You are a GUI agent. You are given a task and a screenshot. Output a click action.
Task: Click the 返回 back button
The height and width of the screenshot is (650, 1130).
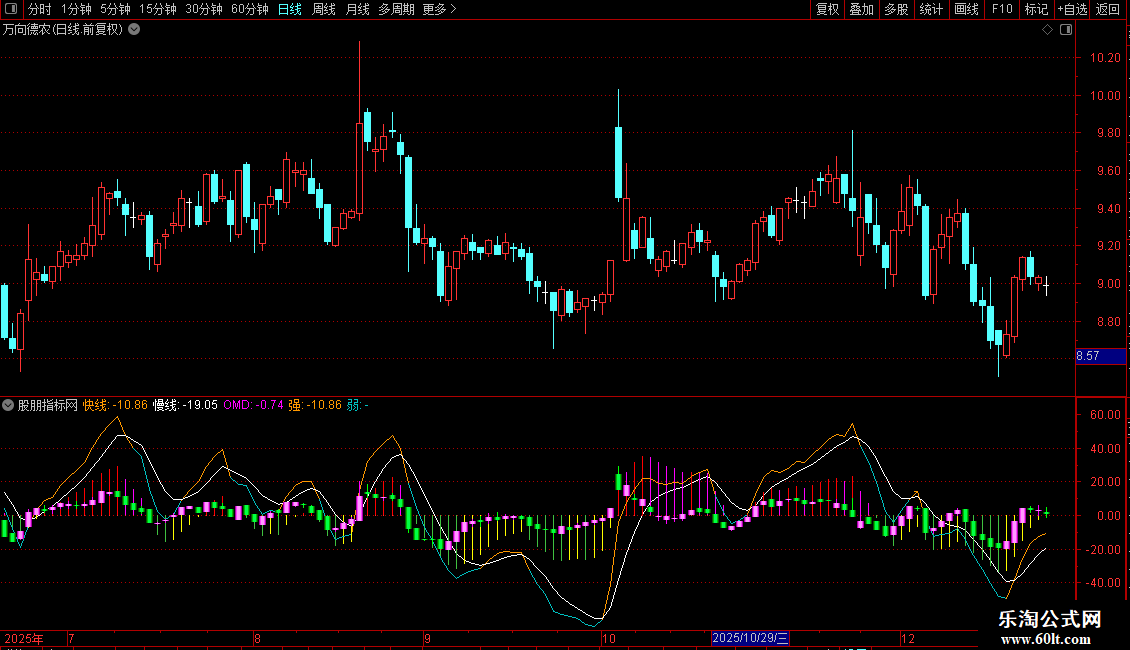tap(1108, 9)
